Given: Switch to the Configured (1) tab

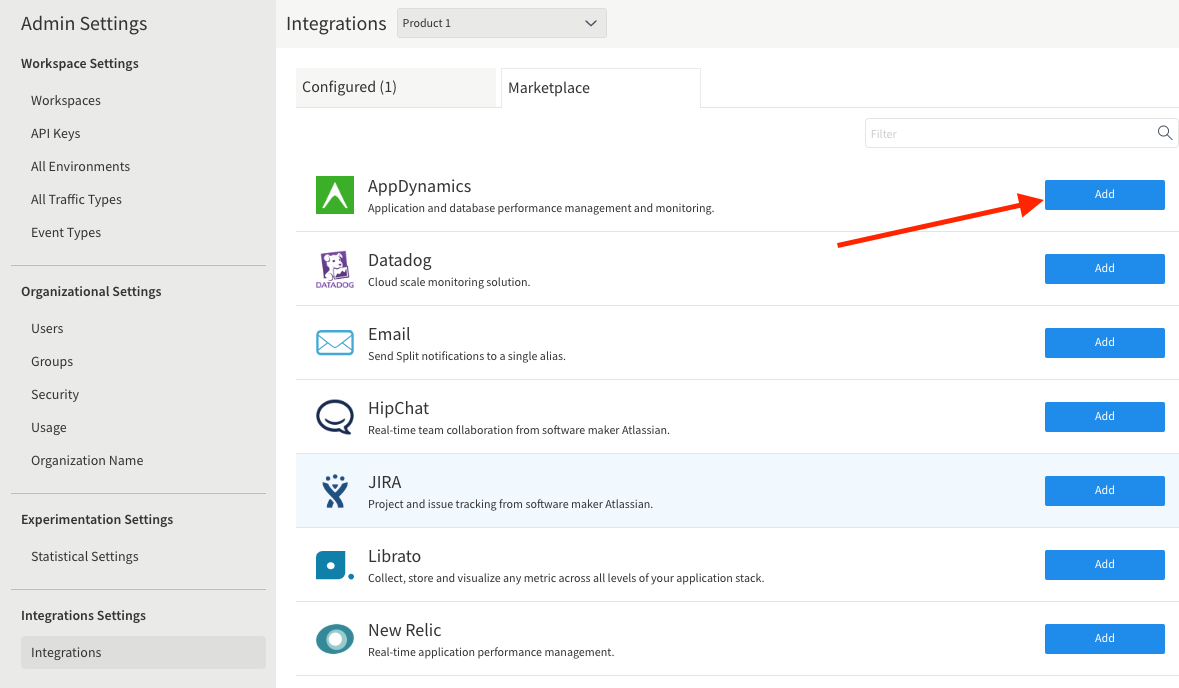Looking at the screenshot, I should 395,87.
